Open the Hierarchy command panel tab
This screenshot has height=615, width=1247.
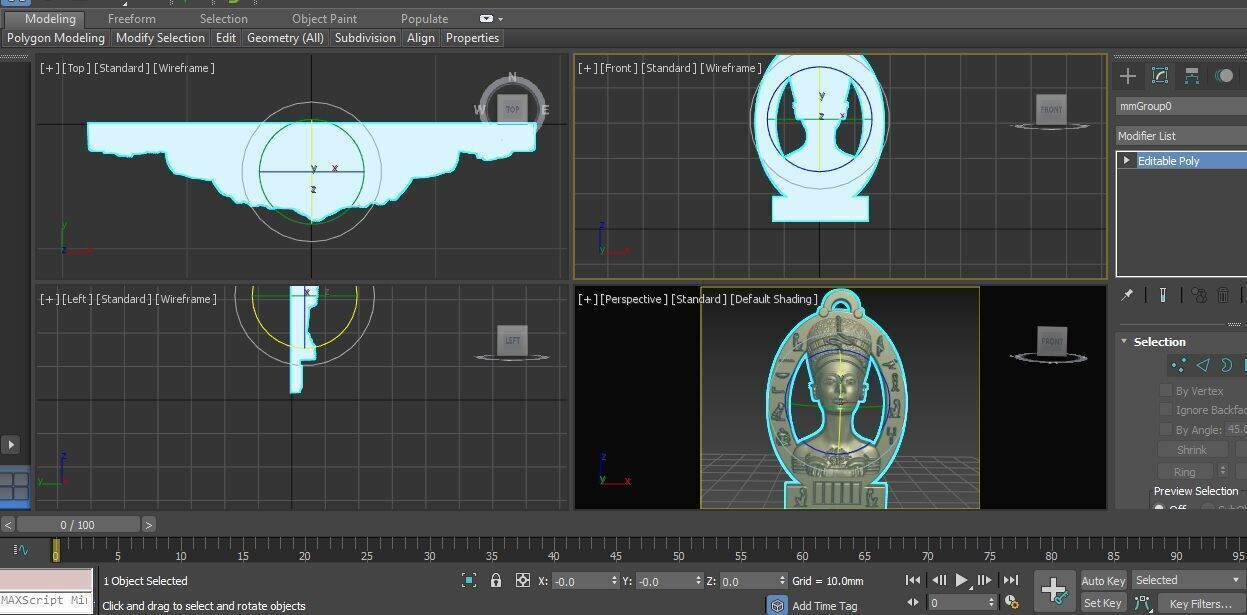pos(1192,76)
